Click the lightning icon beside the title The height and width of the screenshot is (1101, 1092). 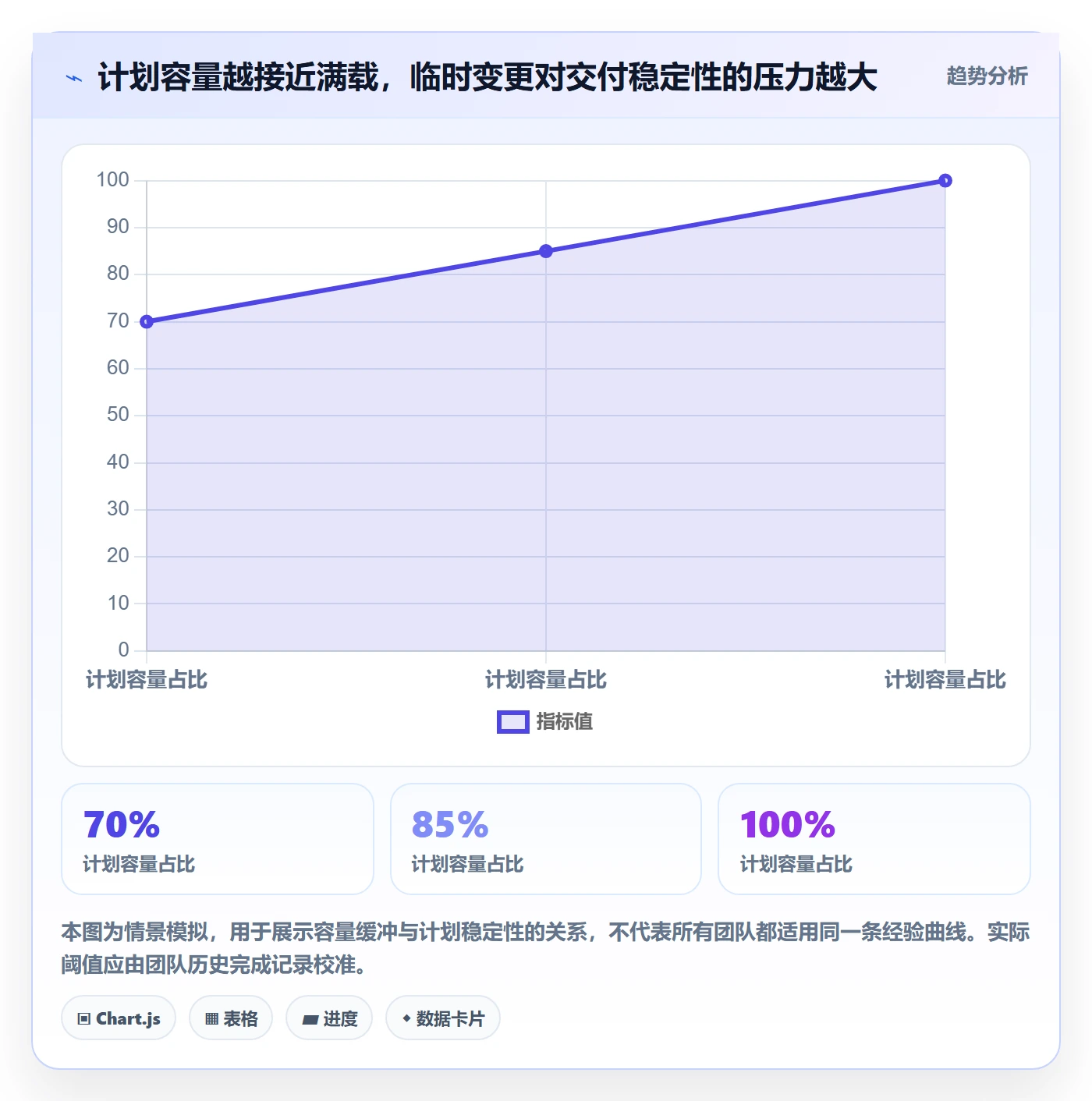coord(74,78)
